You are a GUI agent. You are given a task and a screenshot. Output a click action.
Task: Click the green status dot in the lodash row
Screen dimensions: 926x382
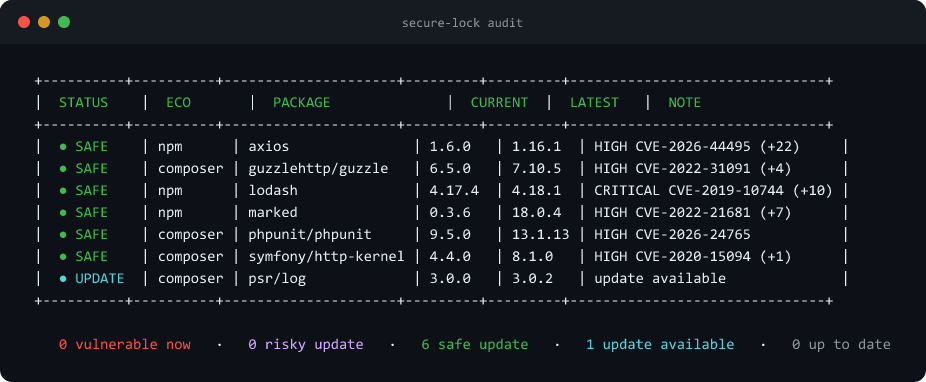pos(63,191)
